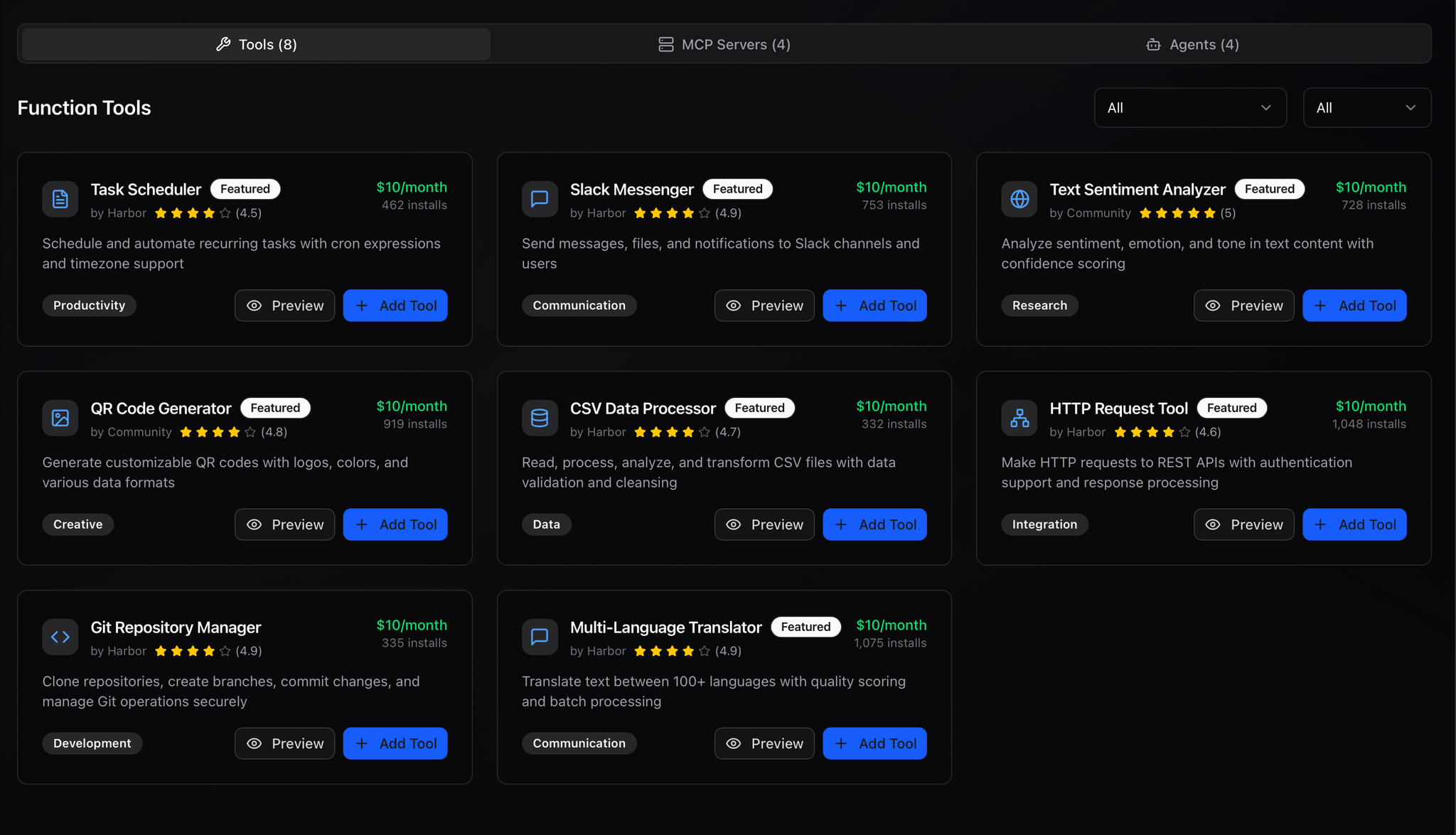
Task: Click the HTTP Request Tool network icon
Action: [1019, 418]
